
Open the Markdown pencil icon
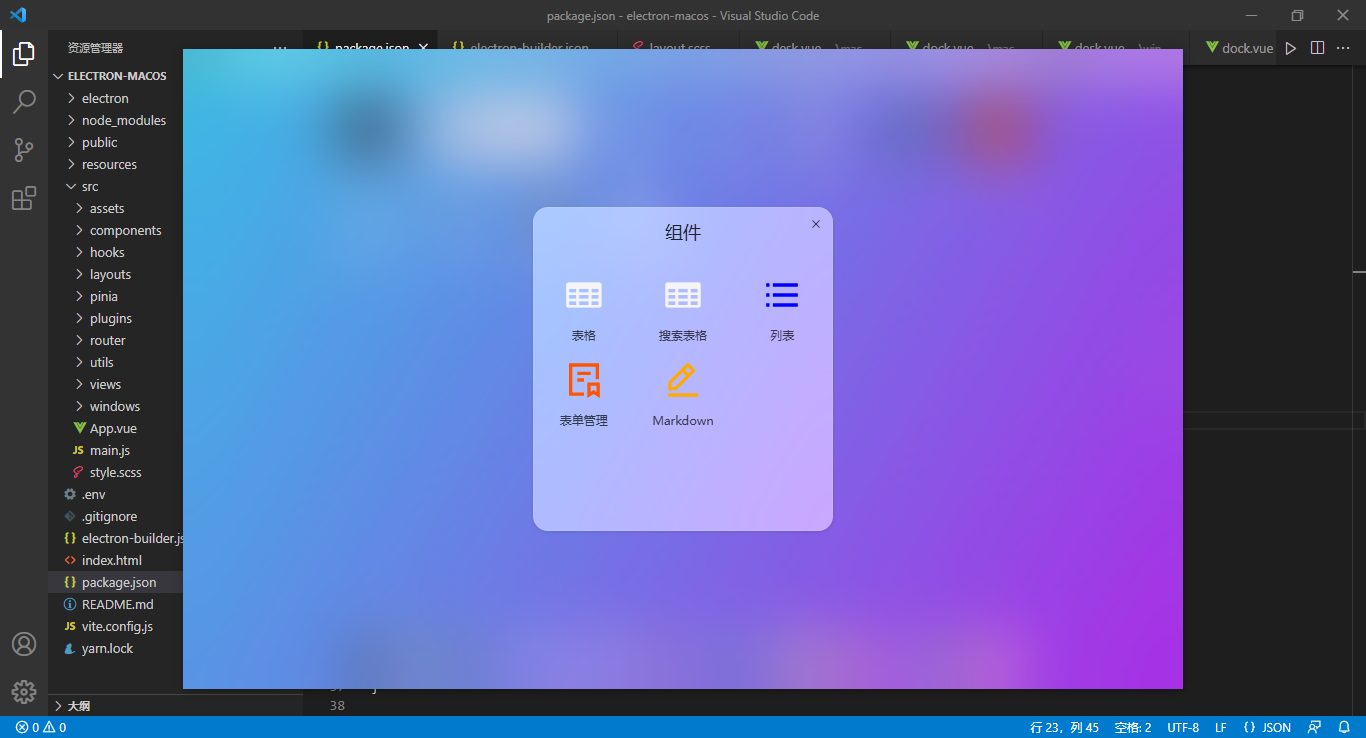tap(683, 380)
